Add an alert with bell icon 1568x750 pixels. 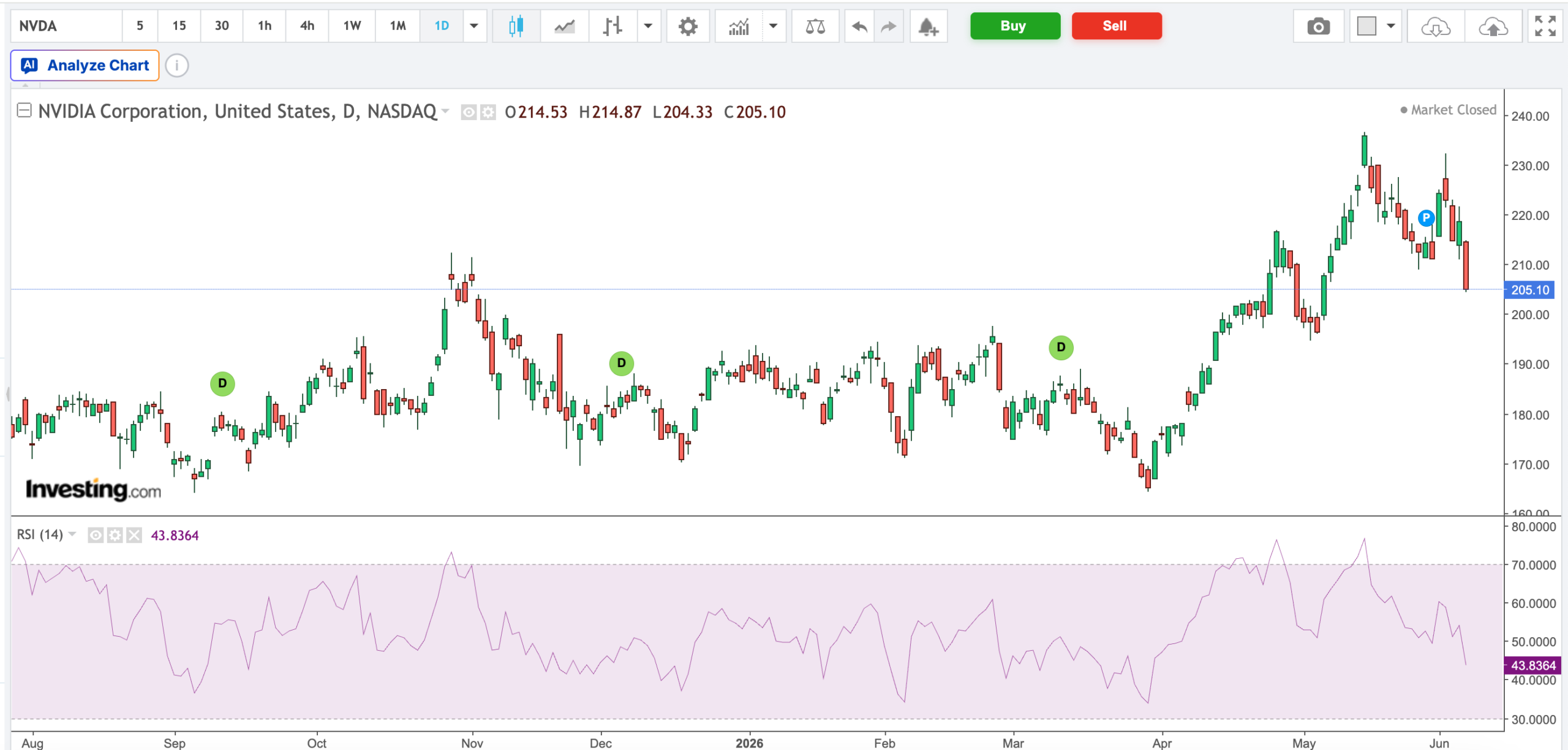(x=929, y=26)
